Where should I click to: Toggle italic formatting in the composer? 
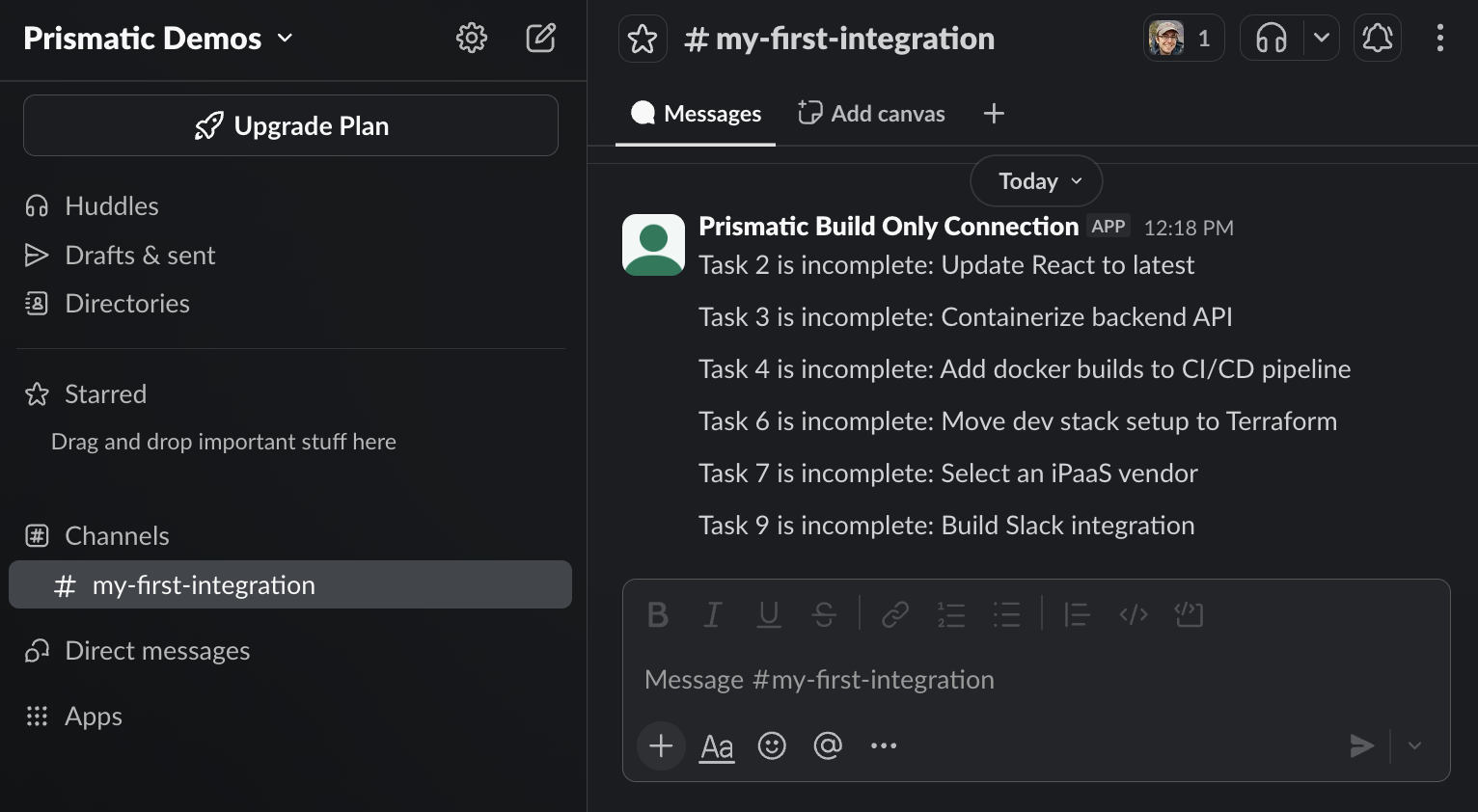(713, 614)
